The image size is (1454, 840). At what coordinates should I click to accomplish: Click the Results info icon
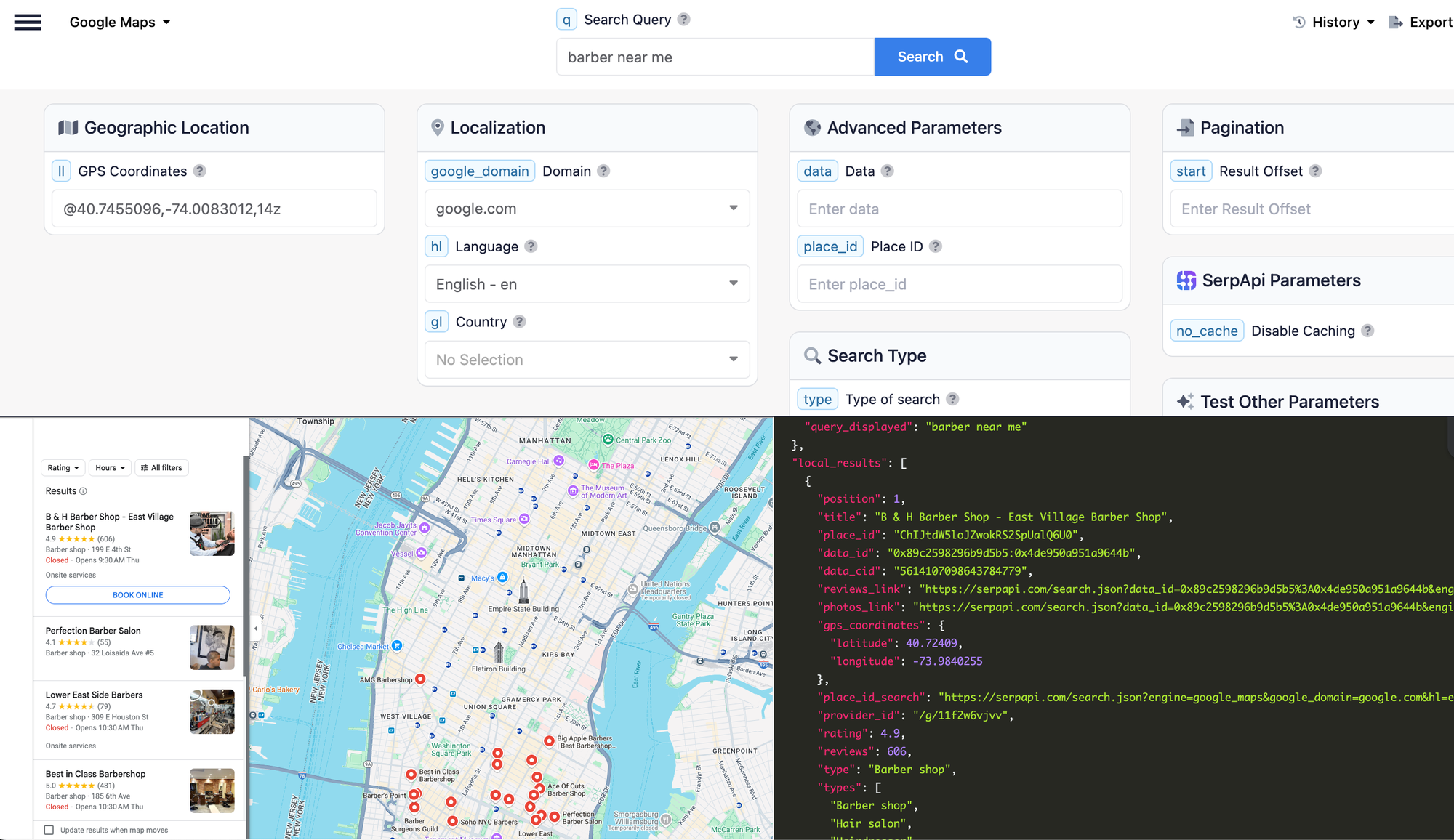pyautogui.click(x=83, y=491)
